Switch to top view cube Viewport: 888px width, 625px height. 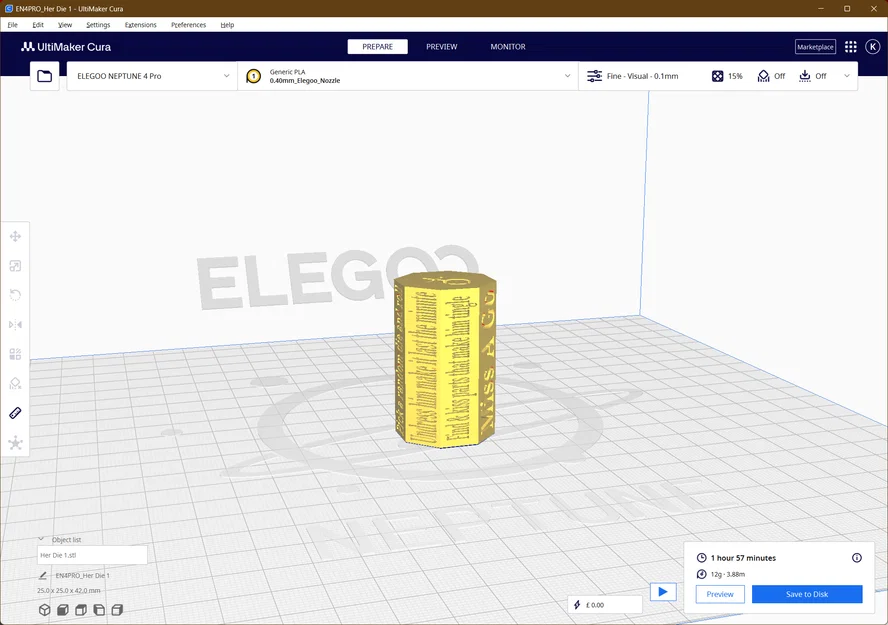pyautogui.click(x=81, y=610)
